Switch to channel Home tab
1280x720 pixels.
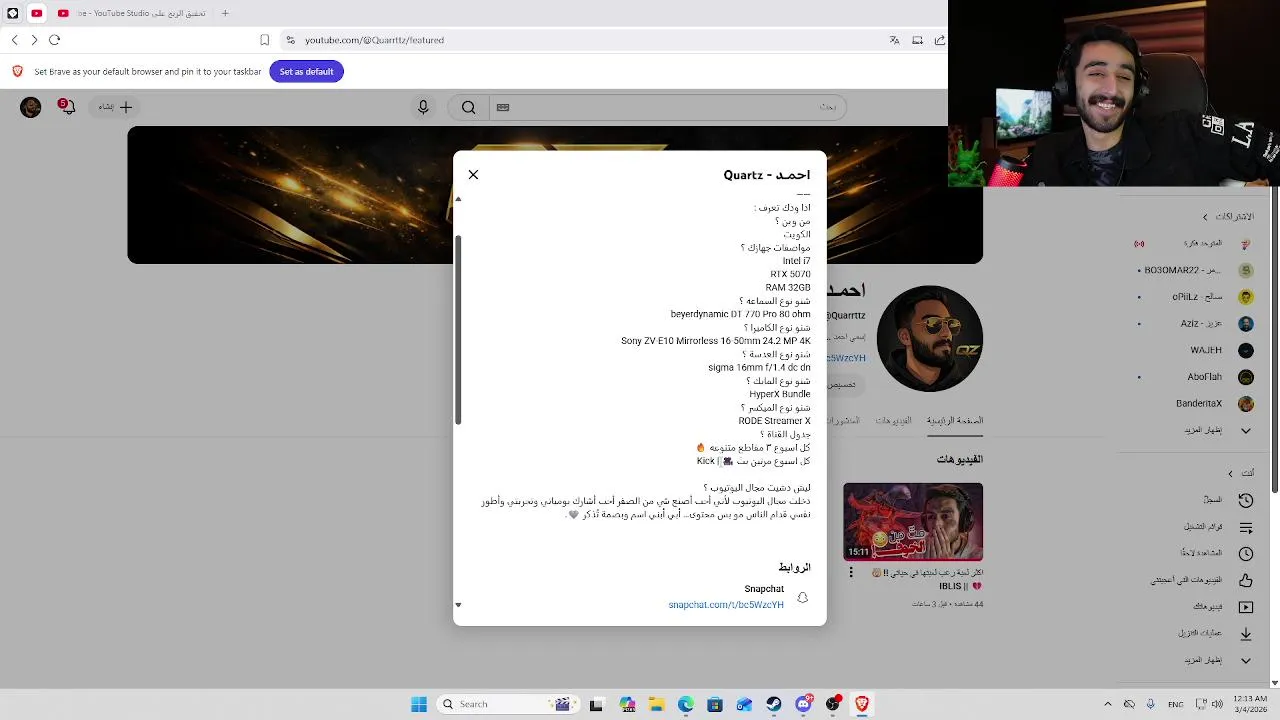pyautogui.click(x=955, y=421)
